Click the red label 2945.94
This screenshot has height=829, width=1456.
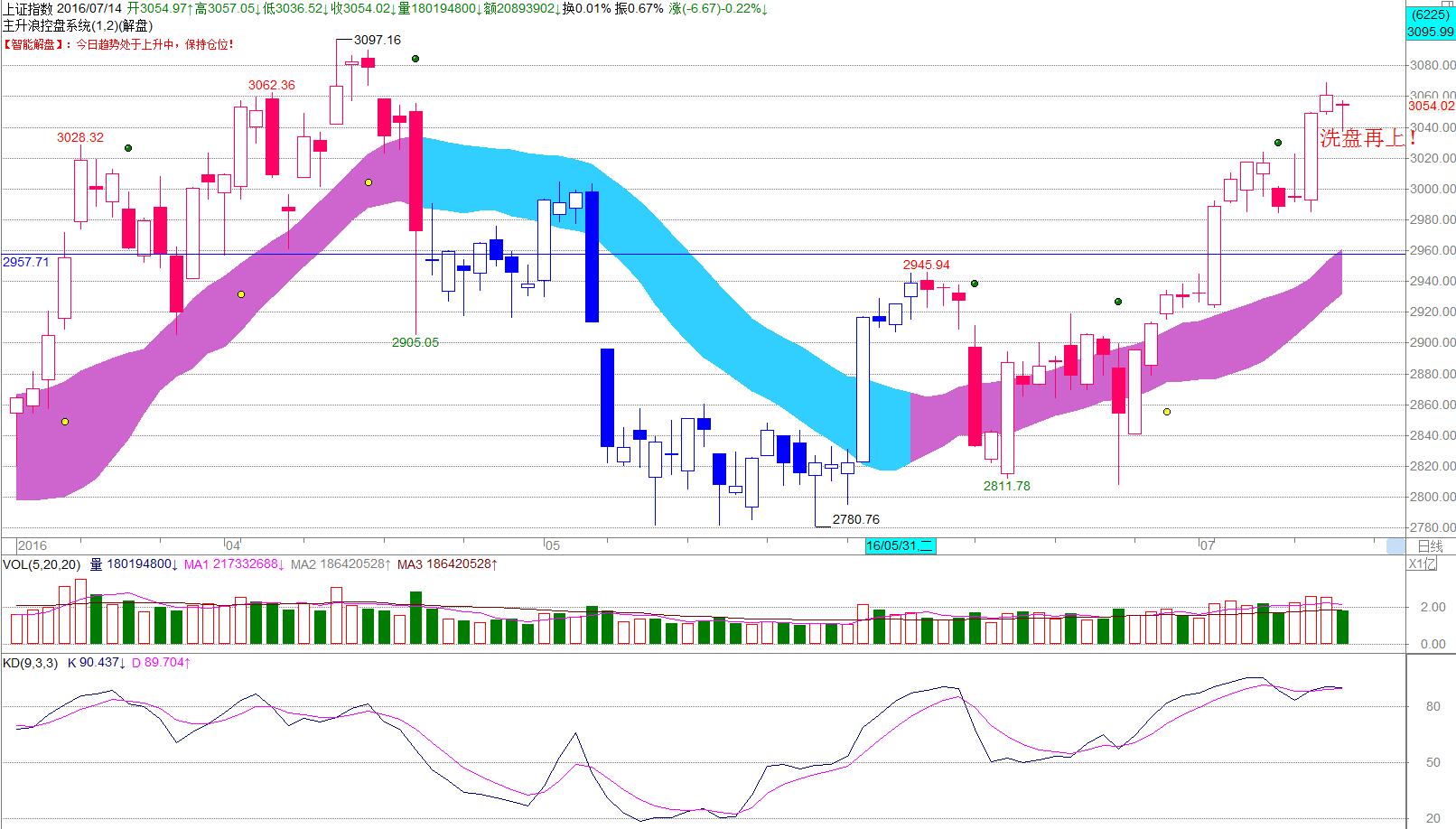point(927,265)
